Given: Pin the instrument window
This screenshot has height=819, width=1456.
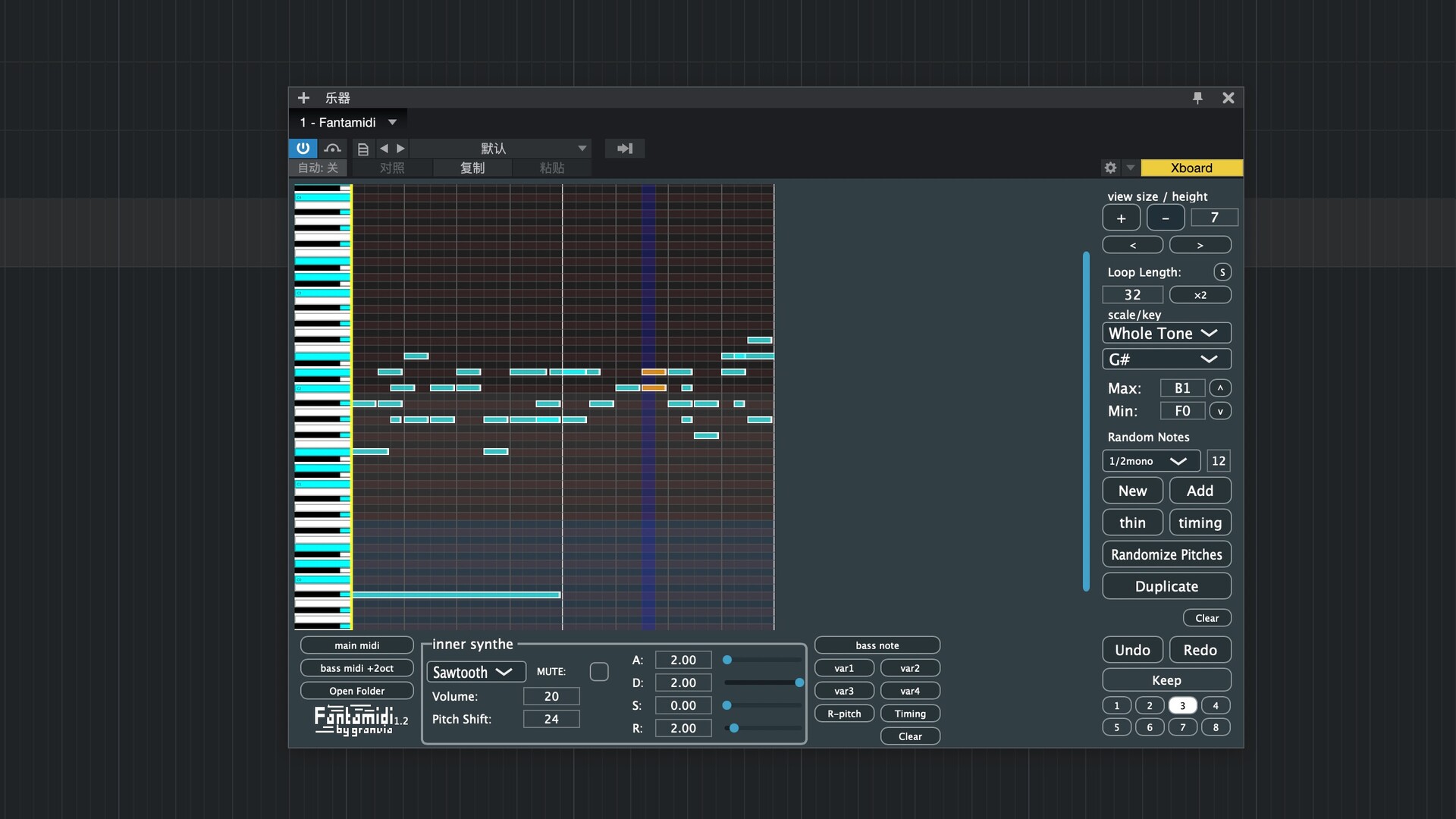Looking at the screenshot, I should (x=1197, y=98).
